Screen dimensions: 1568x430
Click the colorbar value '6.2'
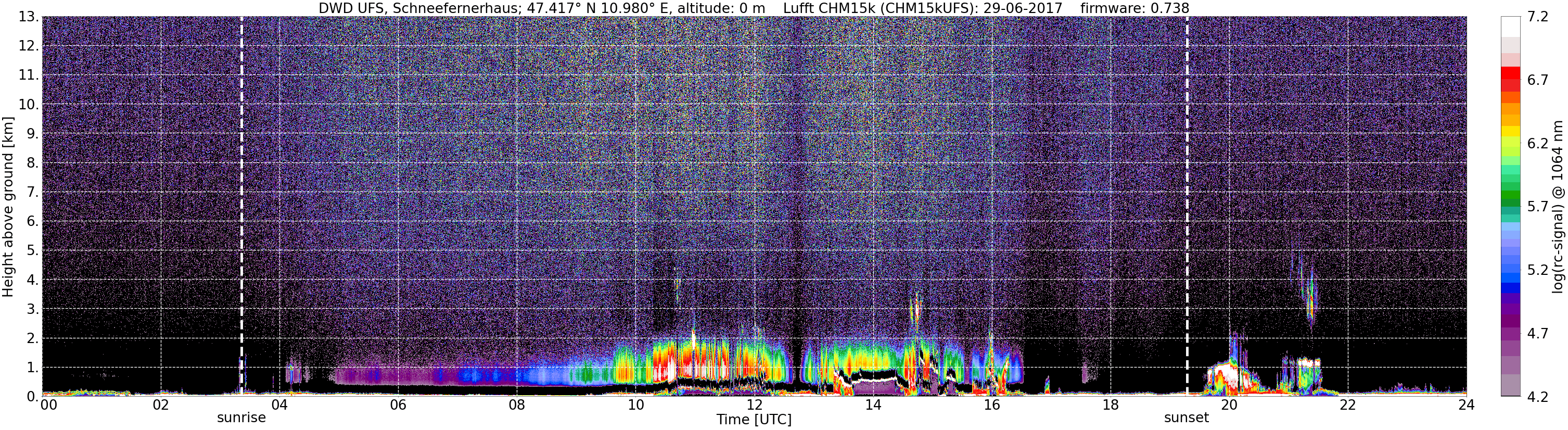(1537, 144)
